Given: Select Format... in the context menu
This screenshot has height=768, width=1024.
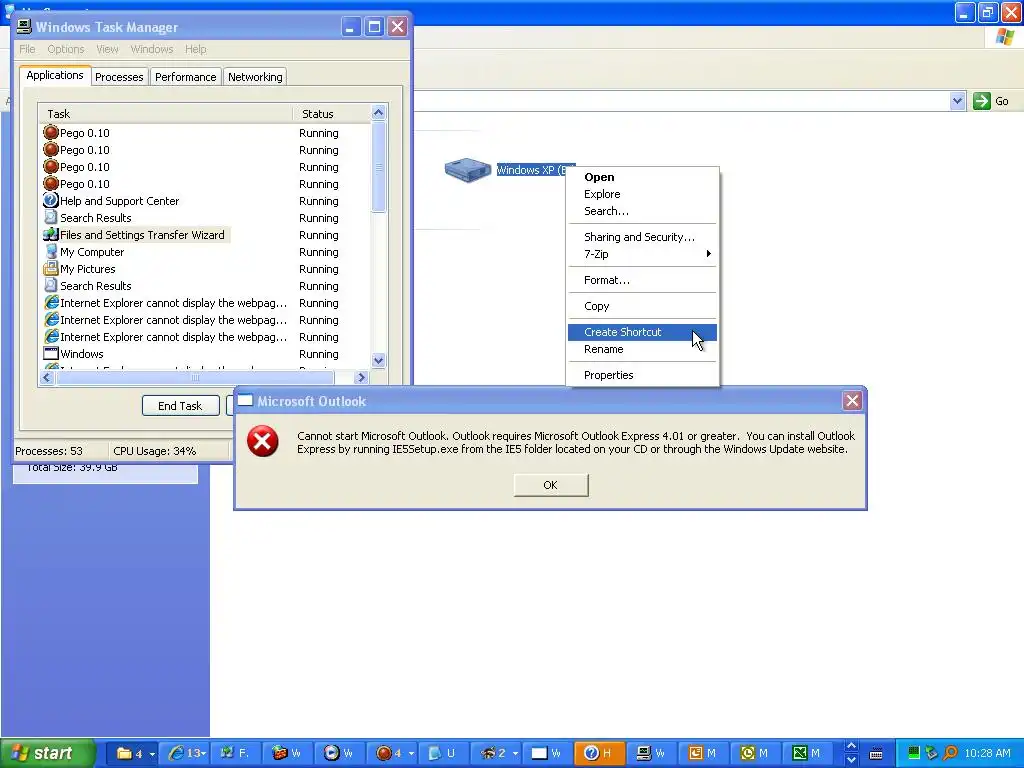Looking at the screenshot, I should (642, 280).
